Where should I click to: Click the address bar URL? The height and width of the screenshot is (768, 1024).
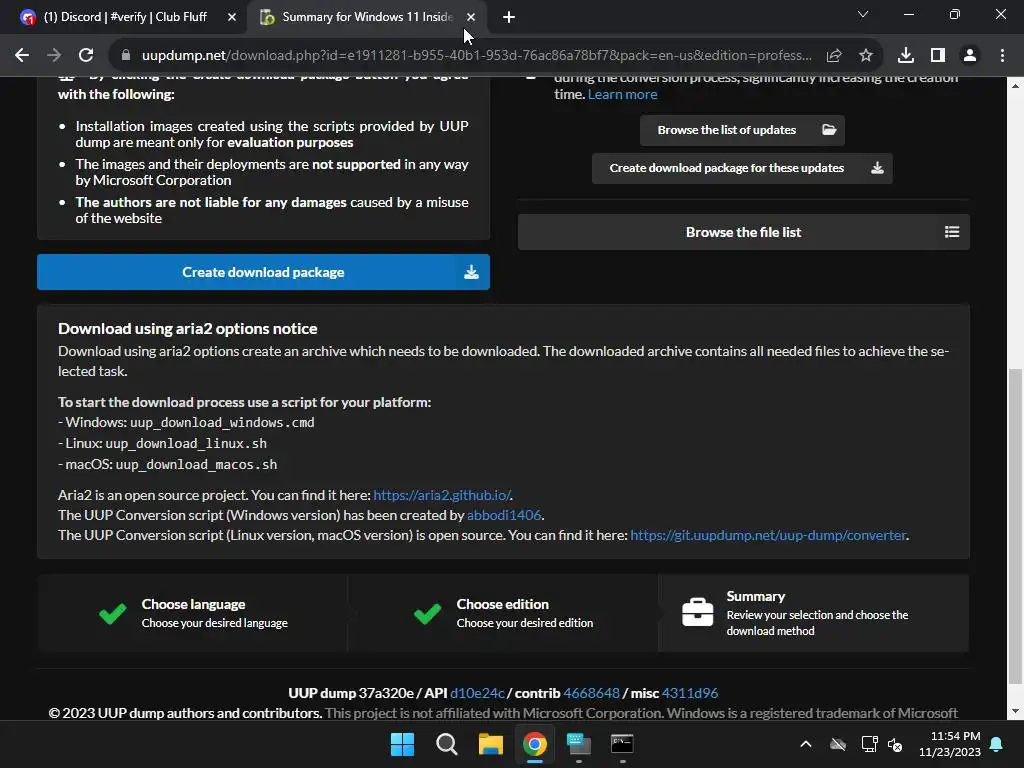point(477,56)
